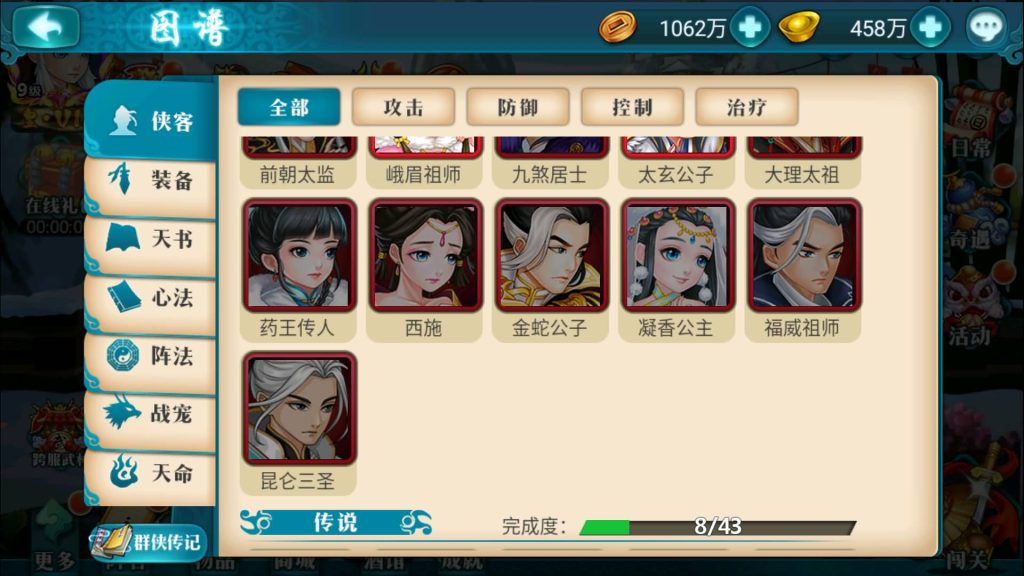Open 金蛇公子 hero portrait
The image size is (1024, 576).
point(551,255)
